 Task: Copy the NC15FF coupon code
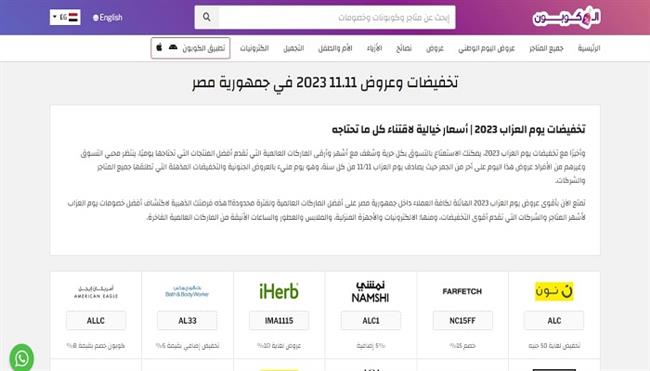(x=462, y=320)
